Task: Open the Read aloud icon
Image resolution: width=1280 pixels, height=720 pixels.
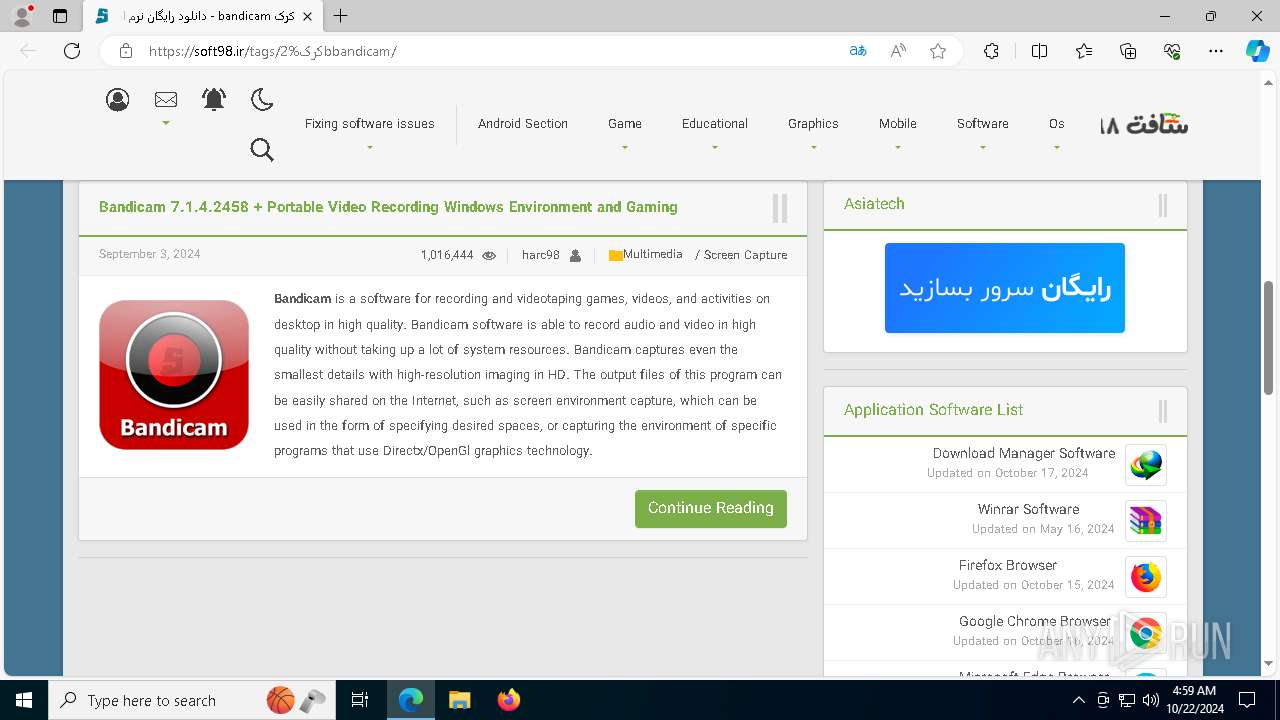Action: pyautogui.click(x=898, y=51)
